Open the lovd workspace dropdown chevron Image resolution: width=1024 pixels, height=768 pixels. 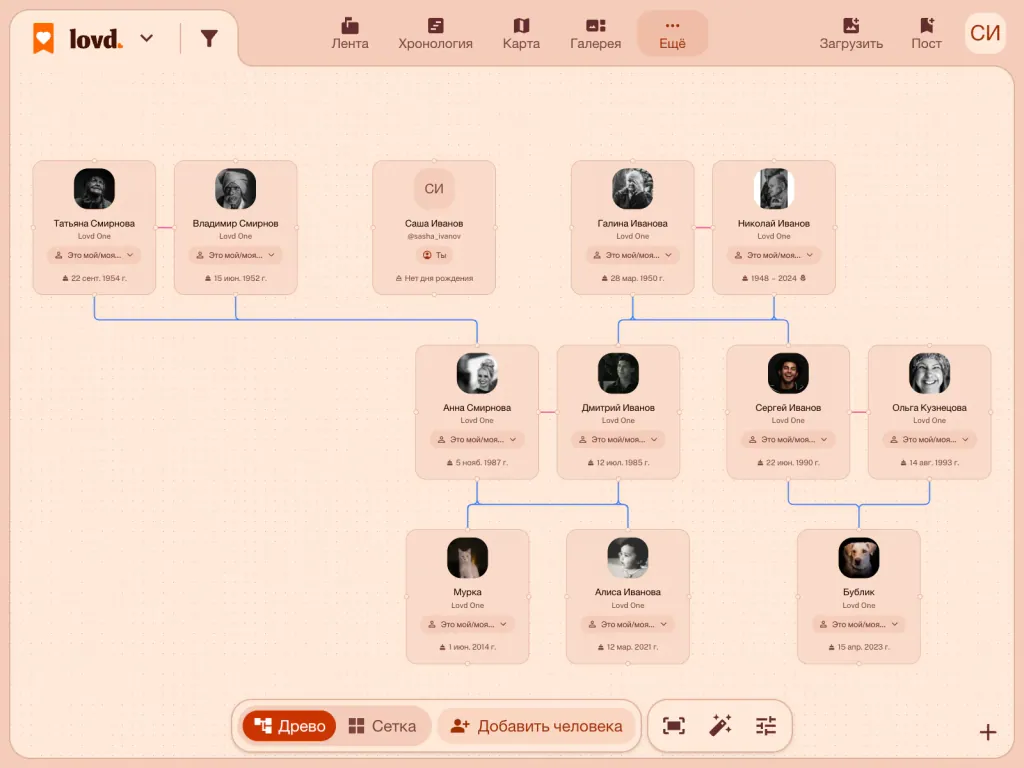pos(147,39)
